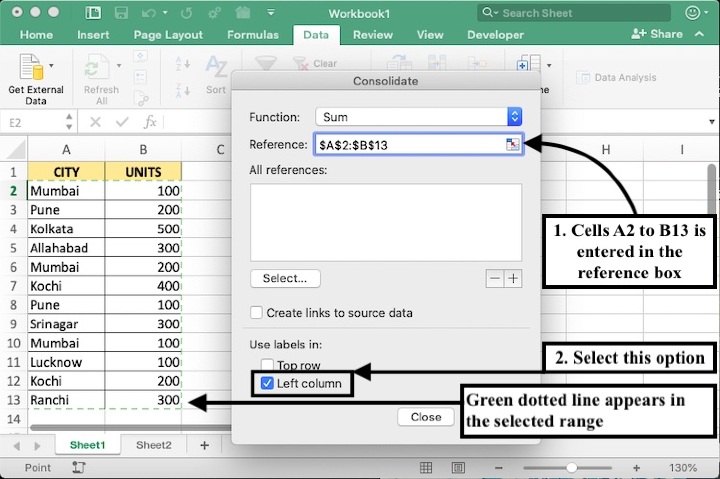Click the E2 Name Box
This screenshot has width=720, height=479.
[x=33, y=122]
